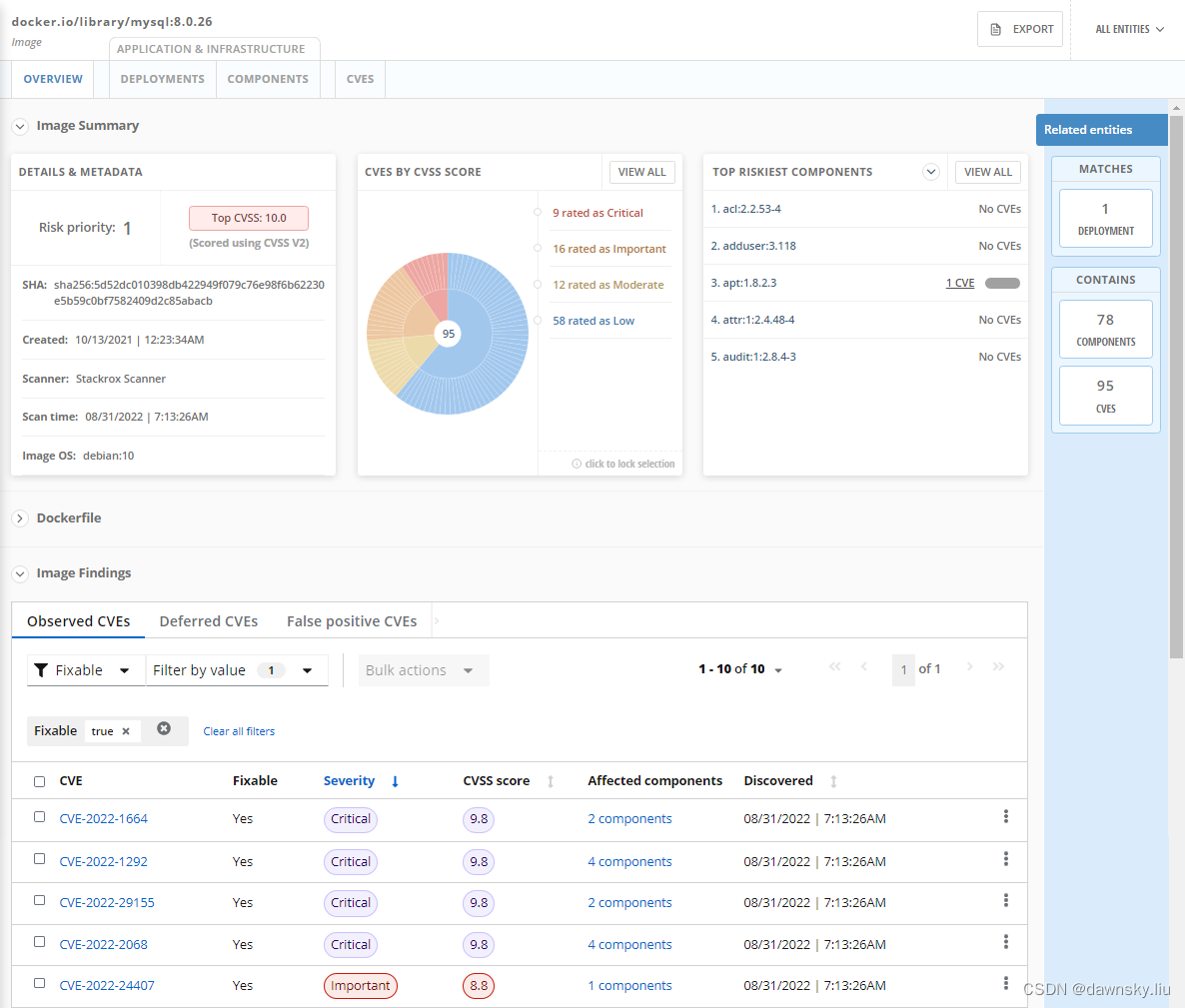Open row actions menu for CVE-2022-1664

coord(1006,817)
